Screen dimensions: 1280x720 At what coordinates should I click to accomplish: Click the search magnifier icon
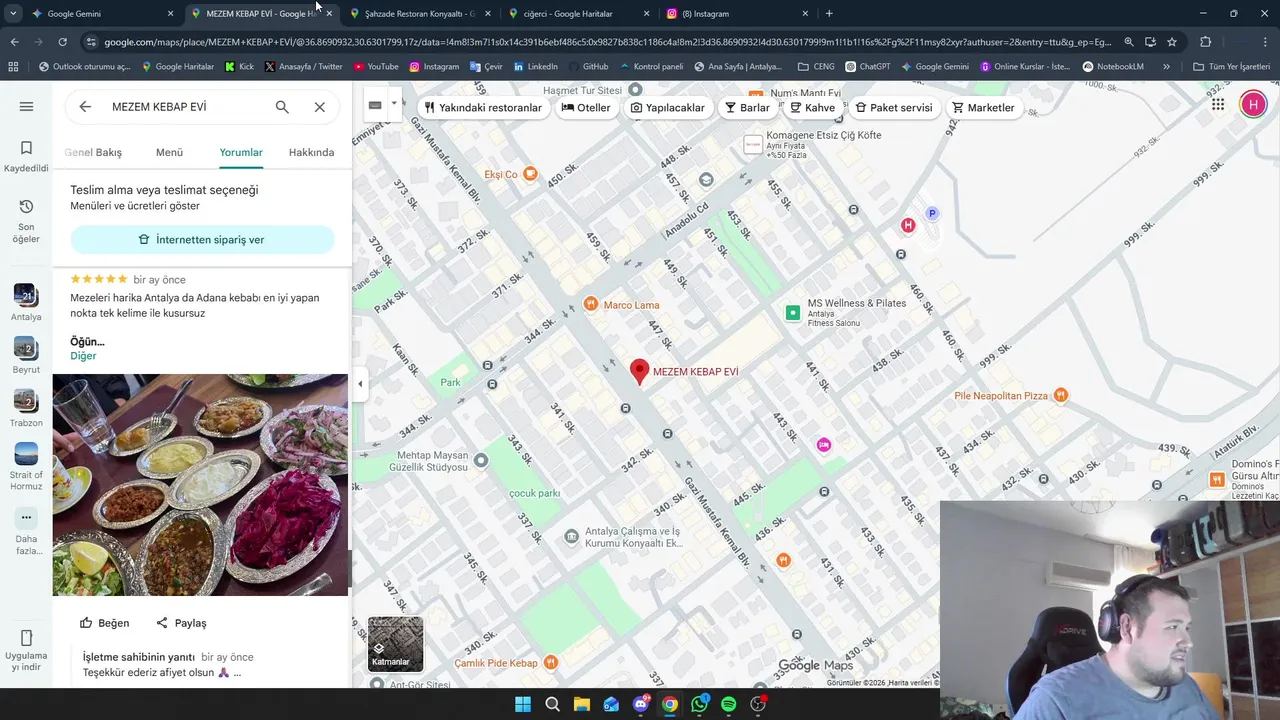click(x=282, y=107)
